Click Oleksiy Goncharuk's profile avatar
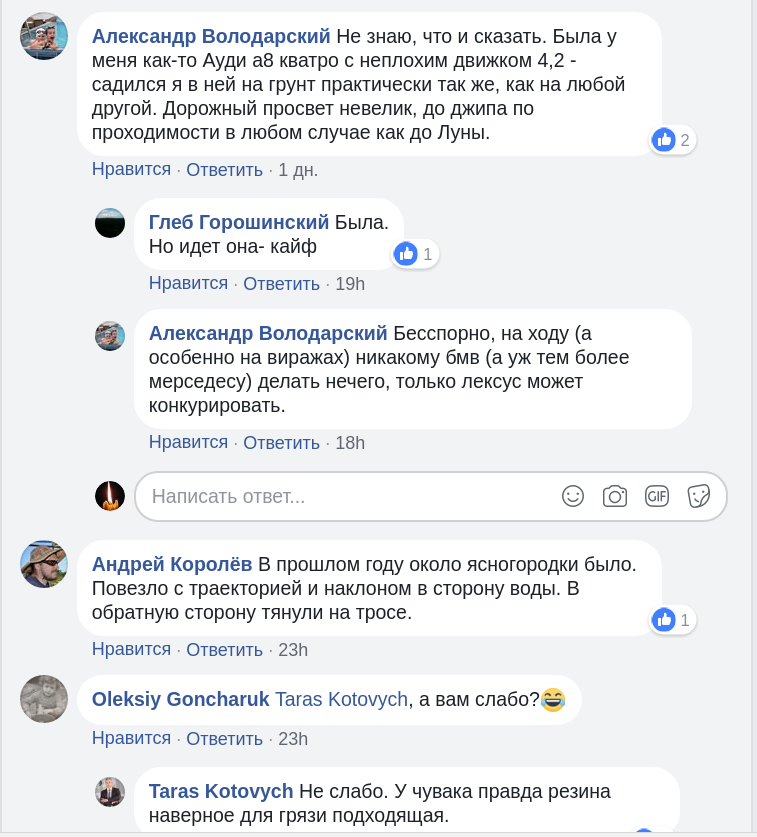This screenshot has width=757, height=837. click(x=44, y=698)
